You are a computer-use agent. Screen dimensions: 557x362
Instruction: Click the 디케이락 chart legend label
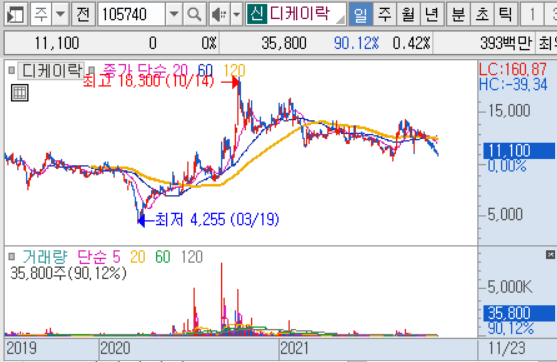click(x=52, y=70)
